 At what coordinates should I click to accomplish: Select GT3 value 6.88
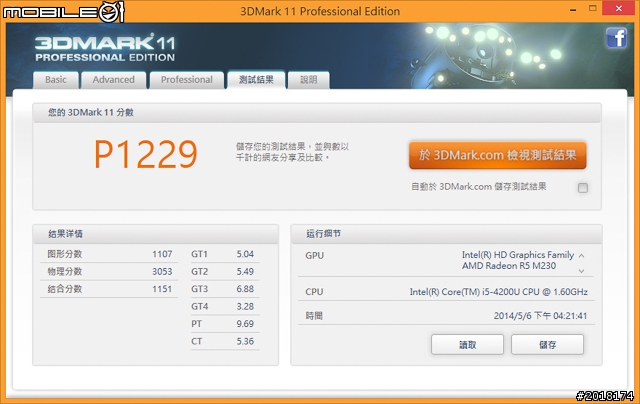point(245,289)
